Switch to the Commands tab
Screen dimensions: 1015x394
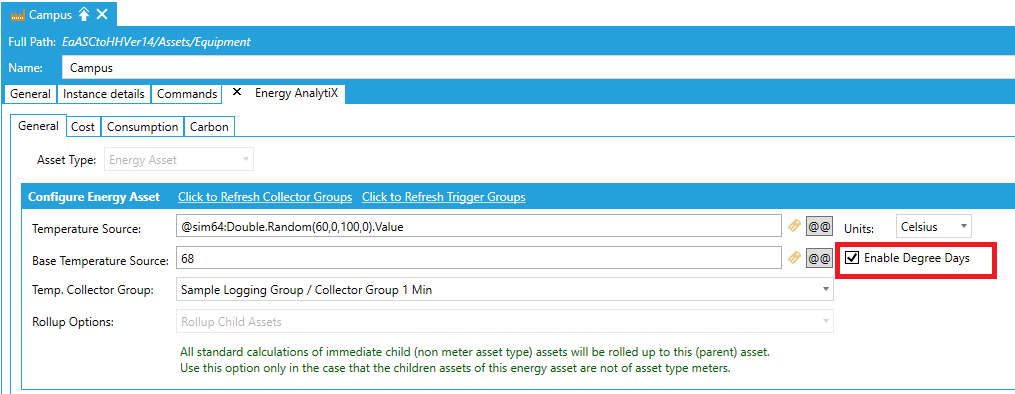coord(186,94)
